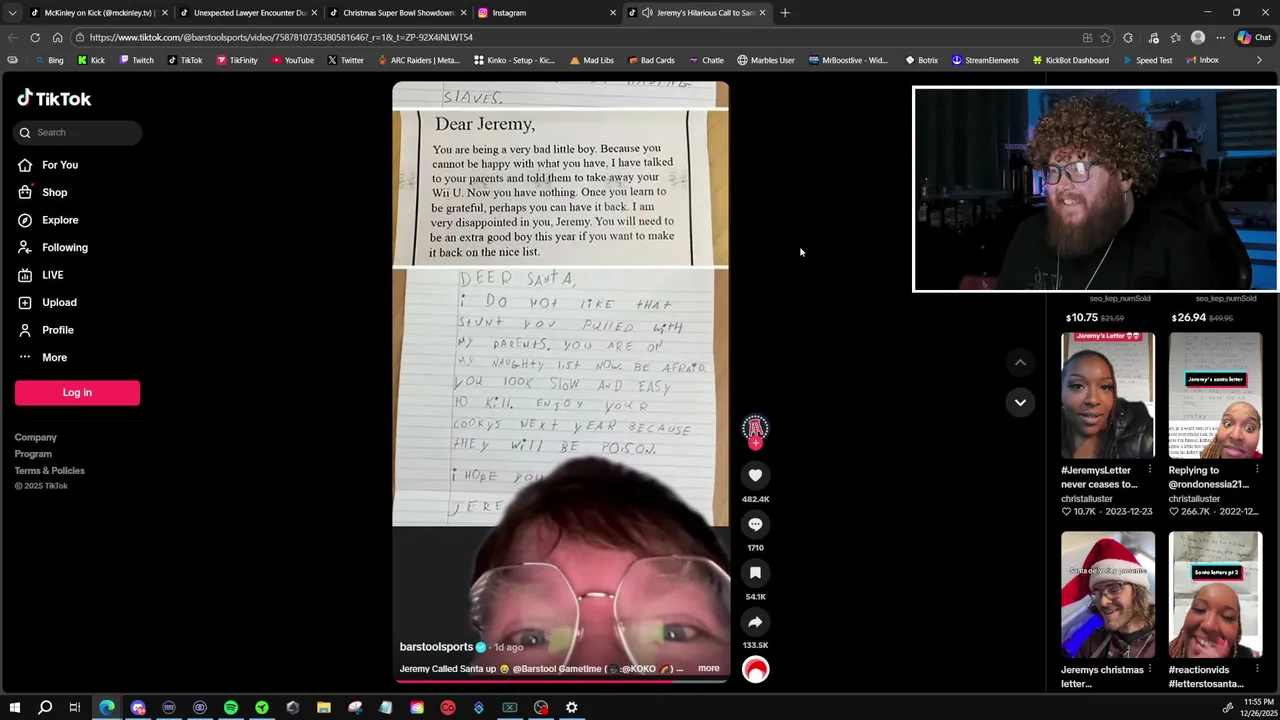This screenshot has height=720, width=1280.
Task: Open the KickBot Dashboard bookmark
Action: coord(1070,60)
